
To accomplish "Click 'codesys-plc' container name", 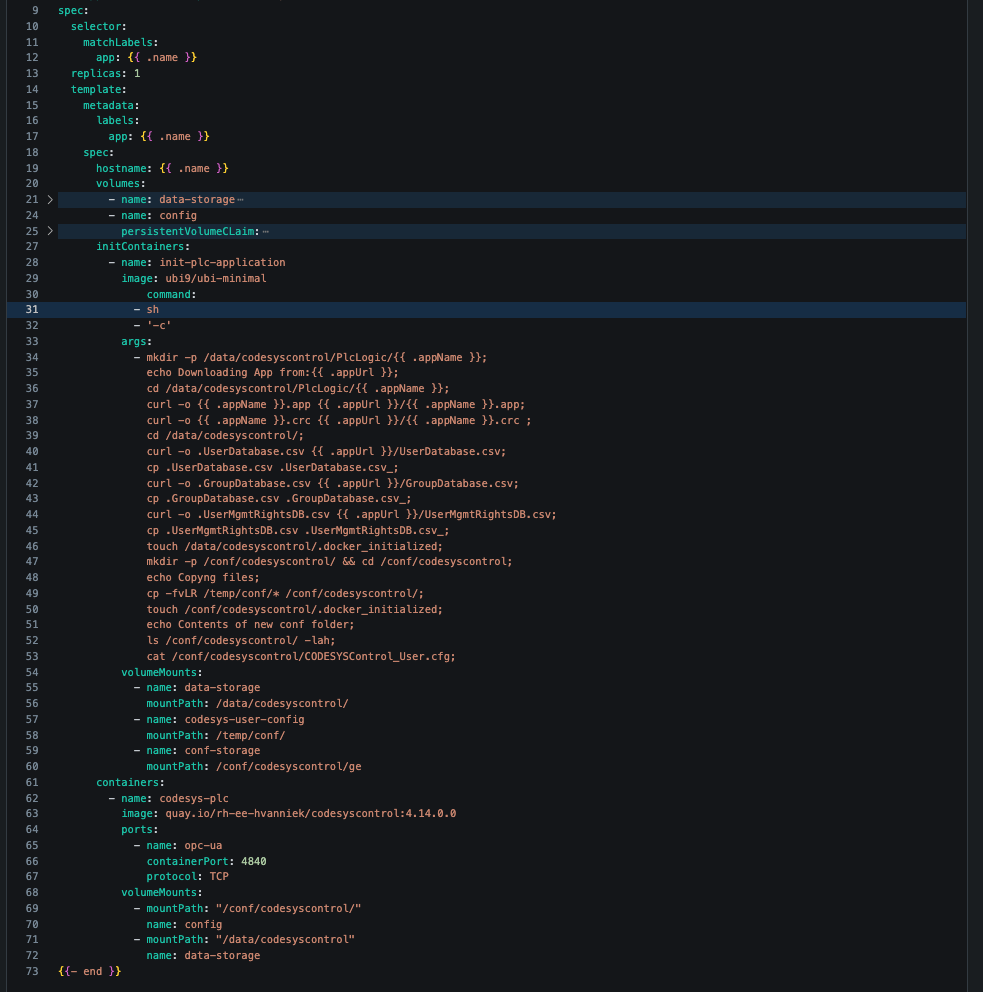I will 194,798.
